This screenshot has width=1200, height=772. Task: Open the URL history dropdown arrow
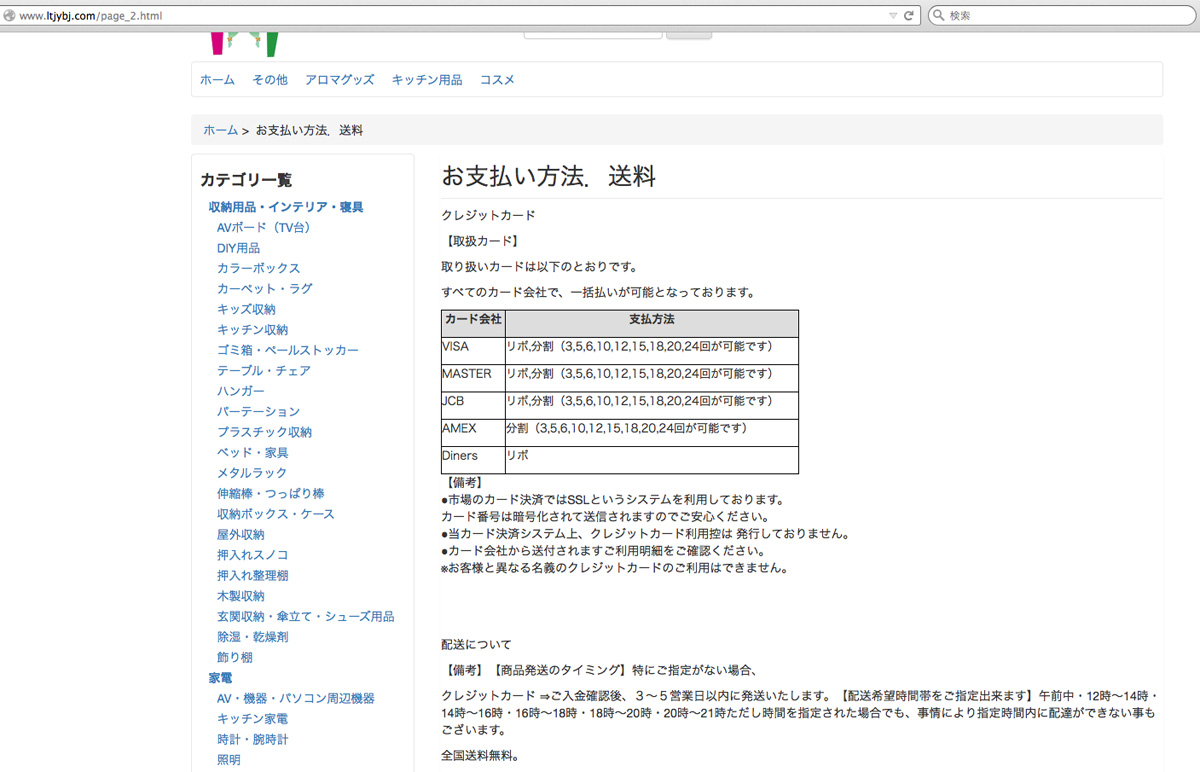coord(893,16)
